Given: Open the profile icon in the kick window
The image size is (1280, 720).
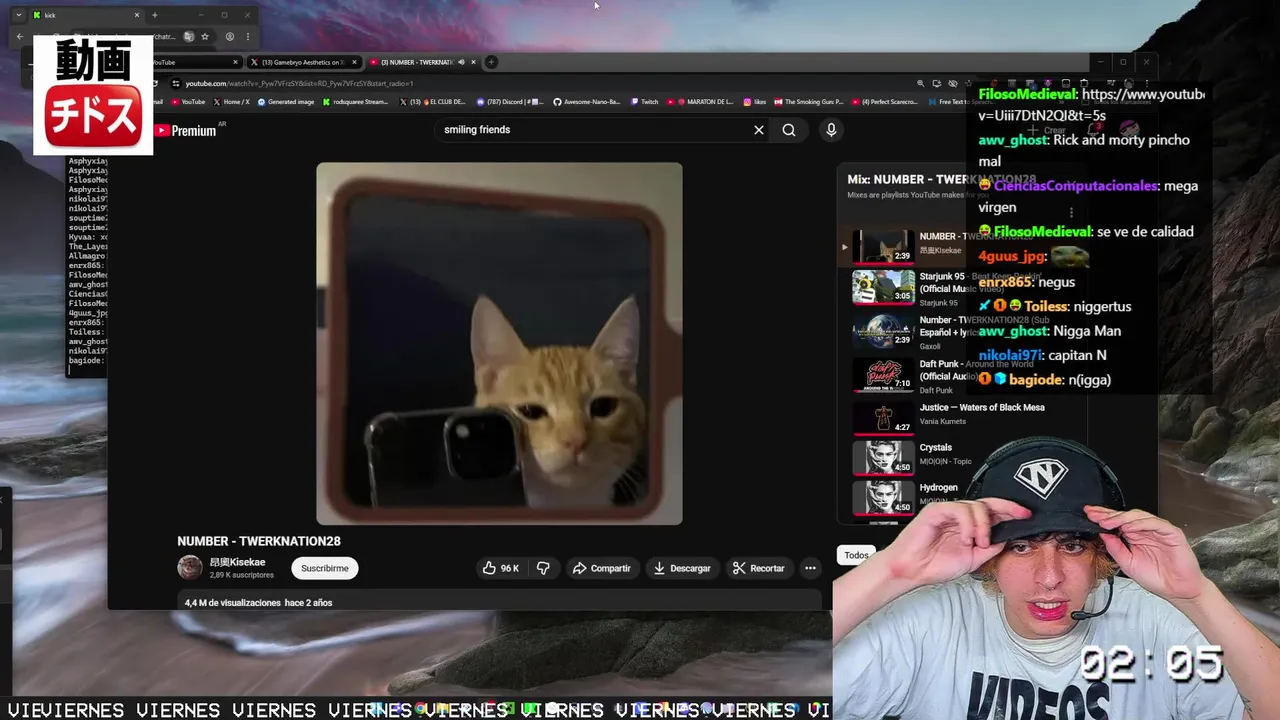Looking at the screenshot, I should click(x=229, y=37).
